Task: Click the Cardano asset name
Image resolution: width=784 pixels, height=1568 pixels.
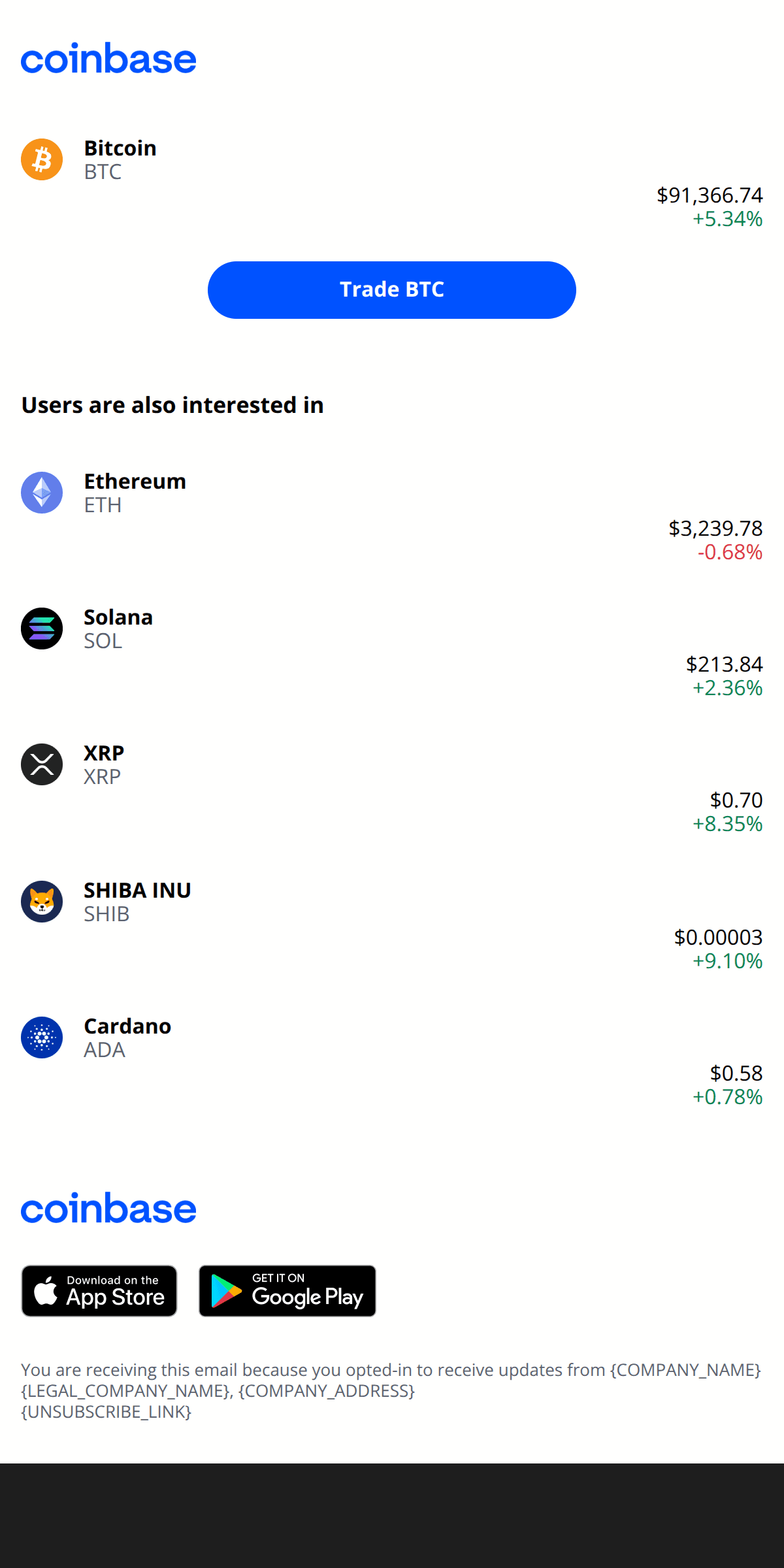Action: 127,1026
